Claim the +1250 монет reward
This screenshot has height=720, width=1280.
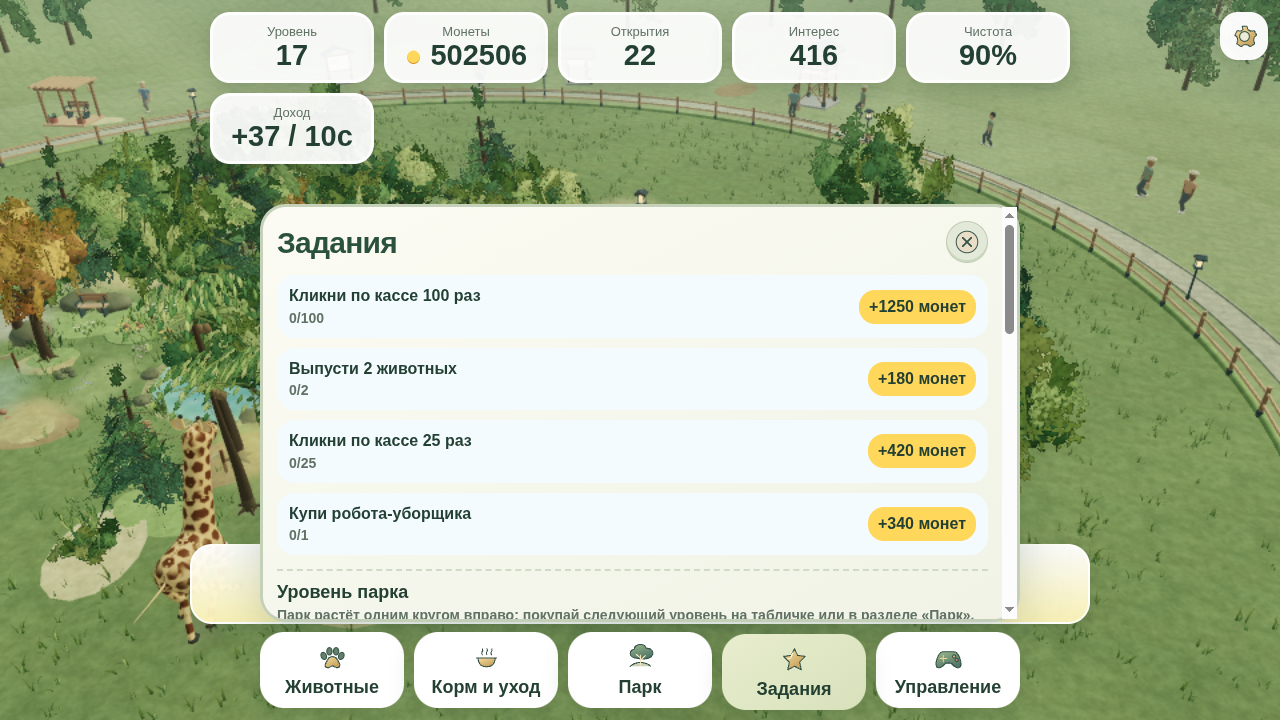pos(917,307)
